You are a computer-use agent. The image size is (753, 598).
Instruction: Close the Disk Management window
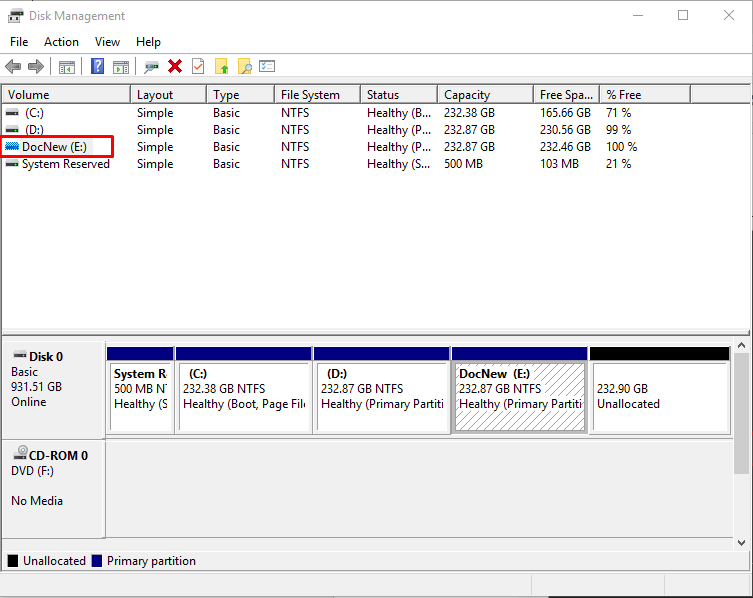pyautogui.click(x=729, y=15)
